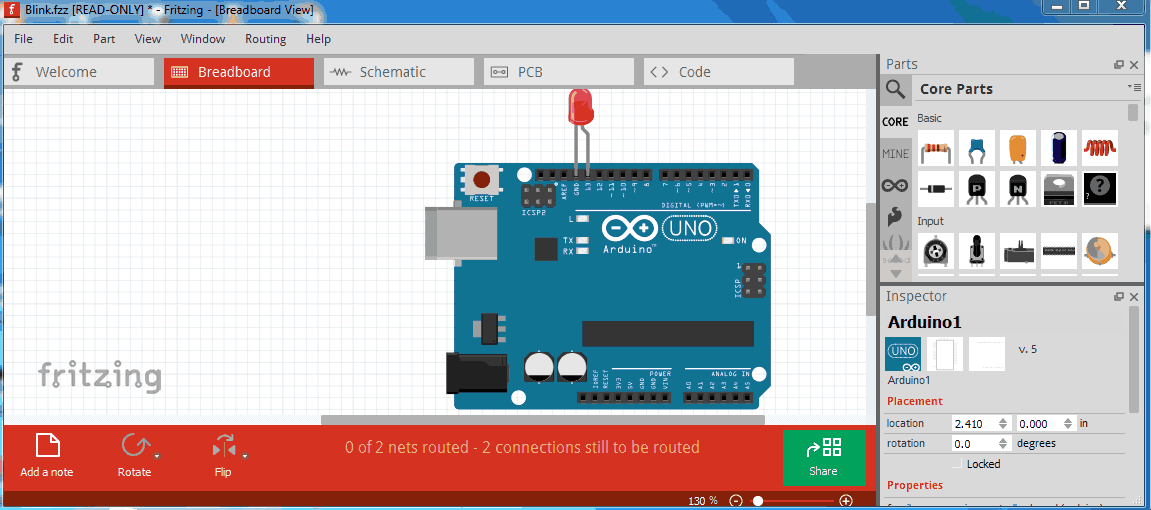Open the View menu
This screenshot has height=510, width=1151.
pyautogui.click(x=148, y=39)
